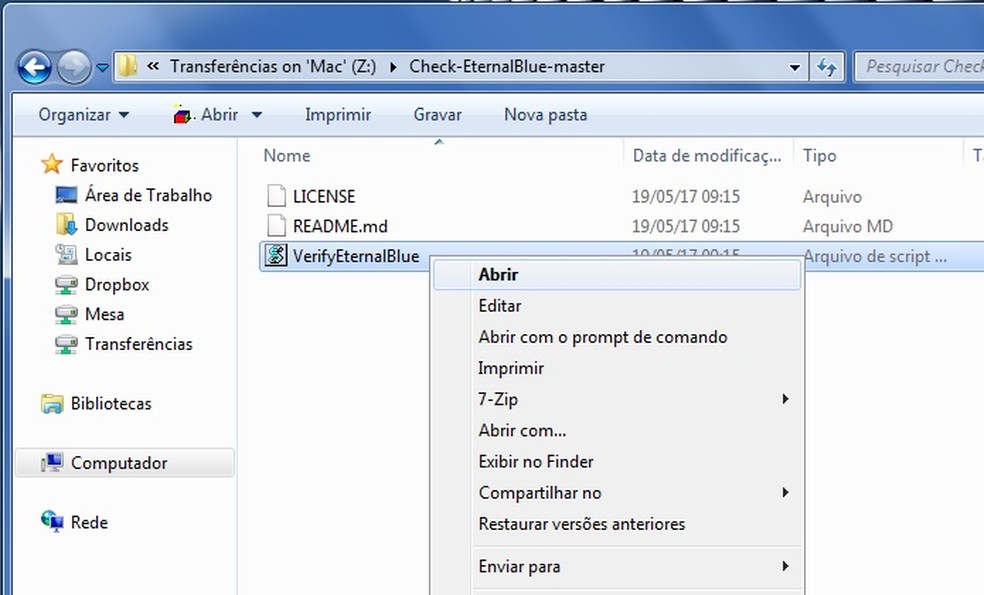The height and width of the screenshot is (595, 984).
Task: Open the address bar history dropdown arrow
Action: point(795,68)
